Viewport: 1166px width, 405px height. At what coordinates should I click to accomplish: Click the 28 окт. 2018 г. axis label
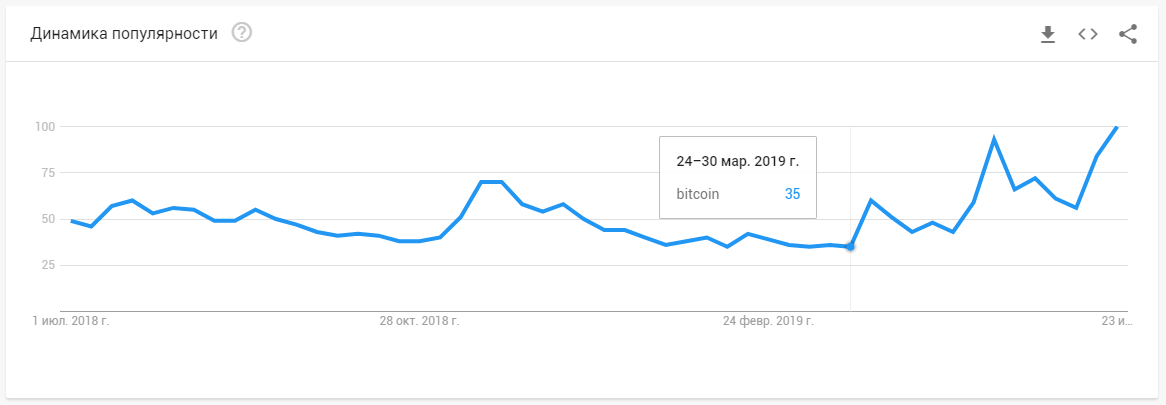tap(419, 321)
